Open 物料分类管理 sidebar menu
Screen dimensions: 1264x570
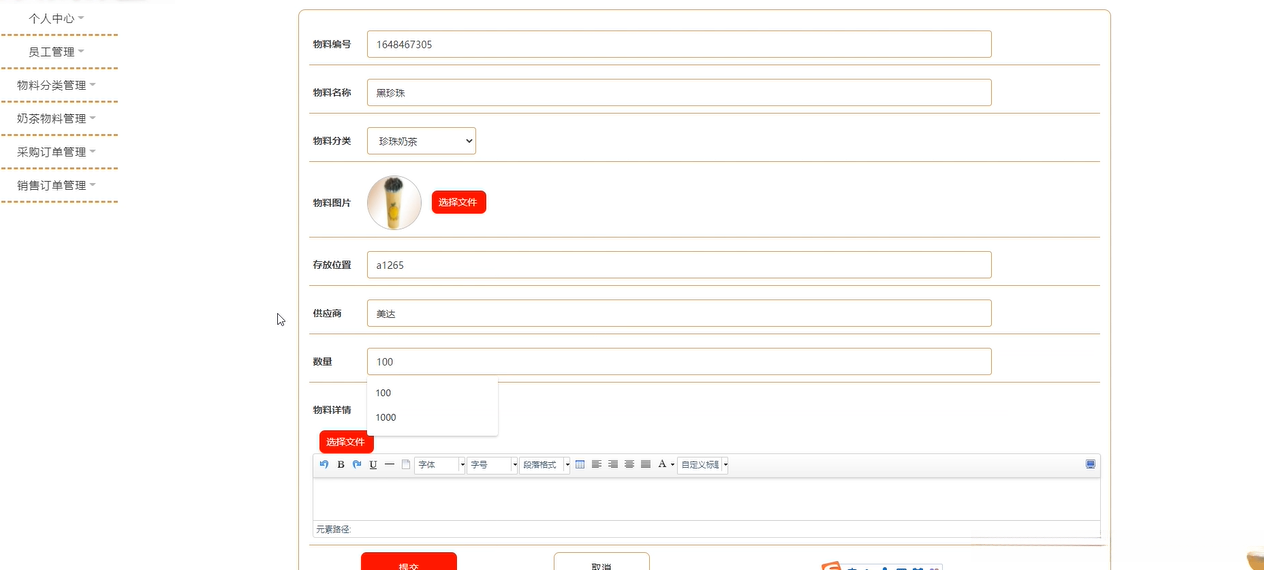[x=57, y=85]
